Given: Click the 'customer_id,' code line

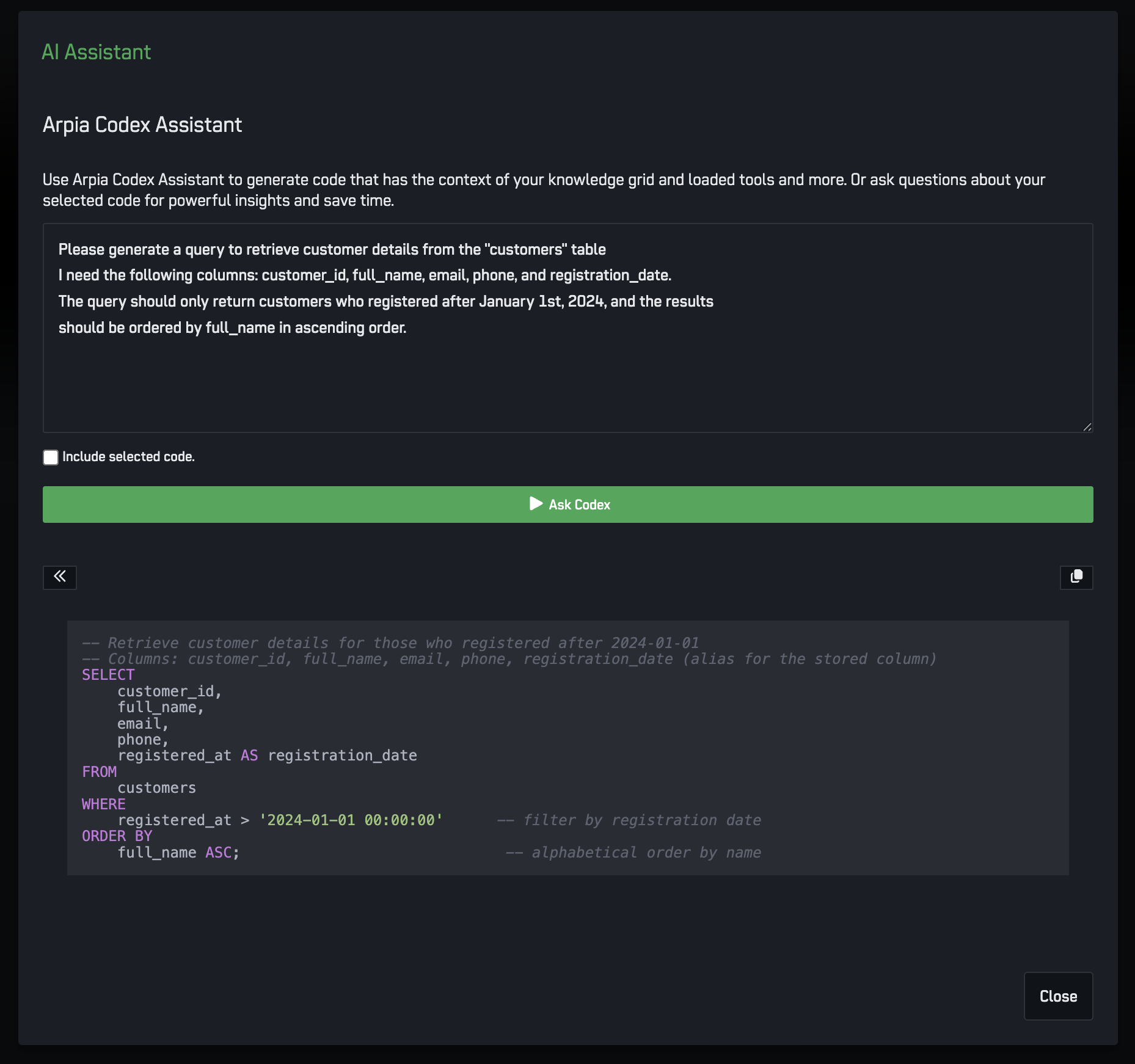Looking at the screenshot, I should pos(169,691).
